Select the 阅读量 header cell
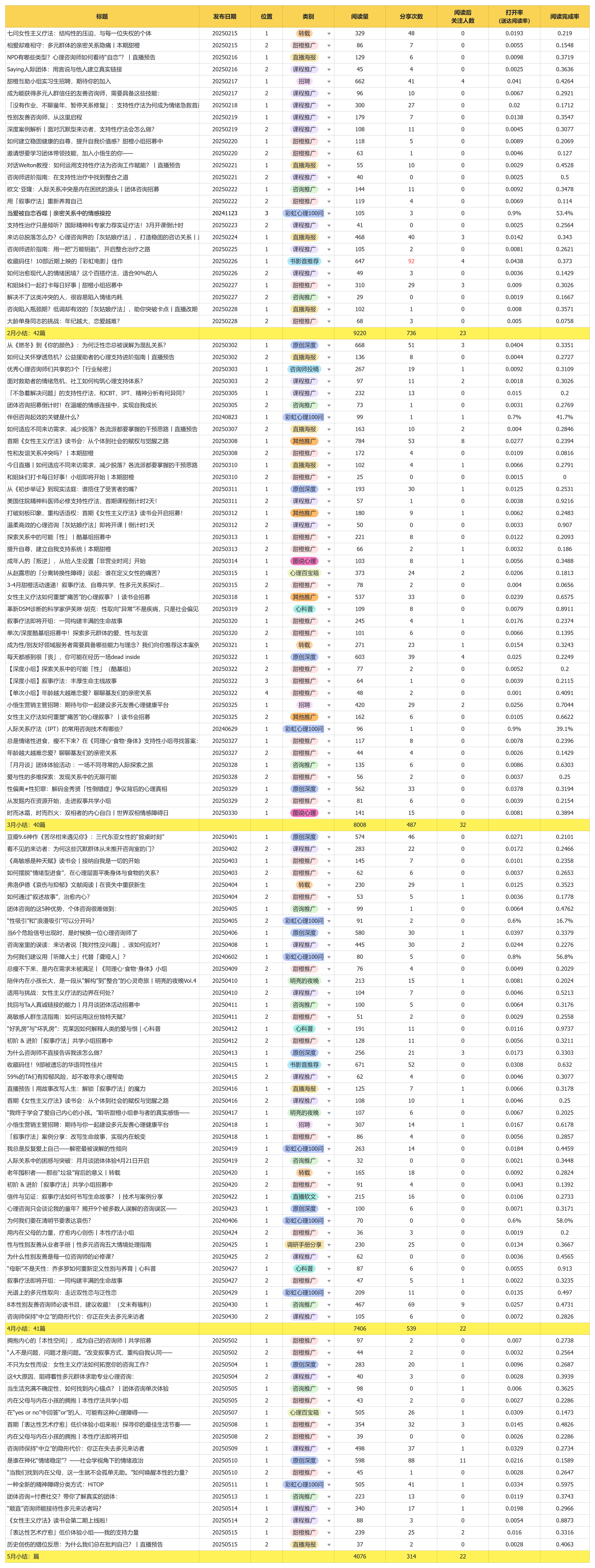The image size is (595, 1568). [360, 16]
